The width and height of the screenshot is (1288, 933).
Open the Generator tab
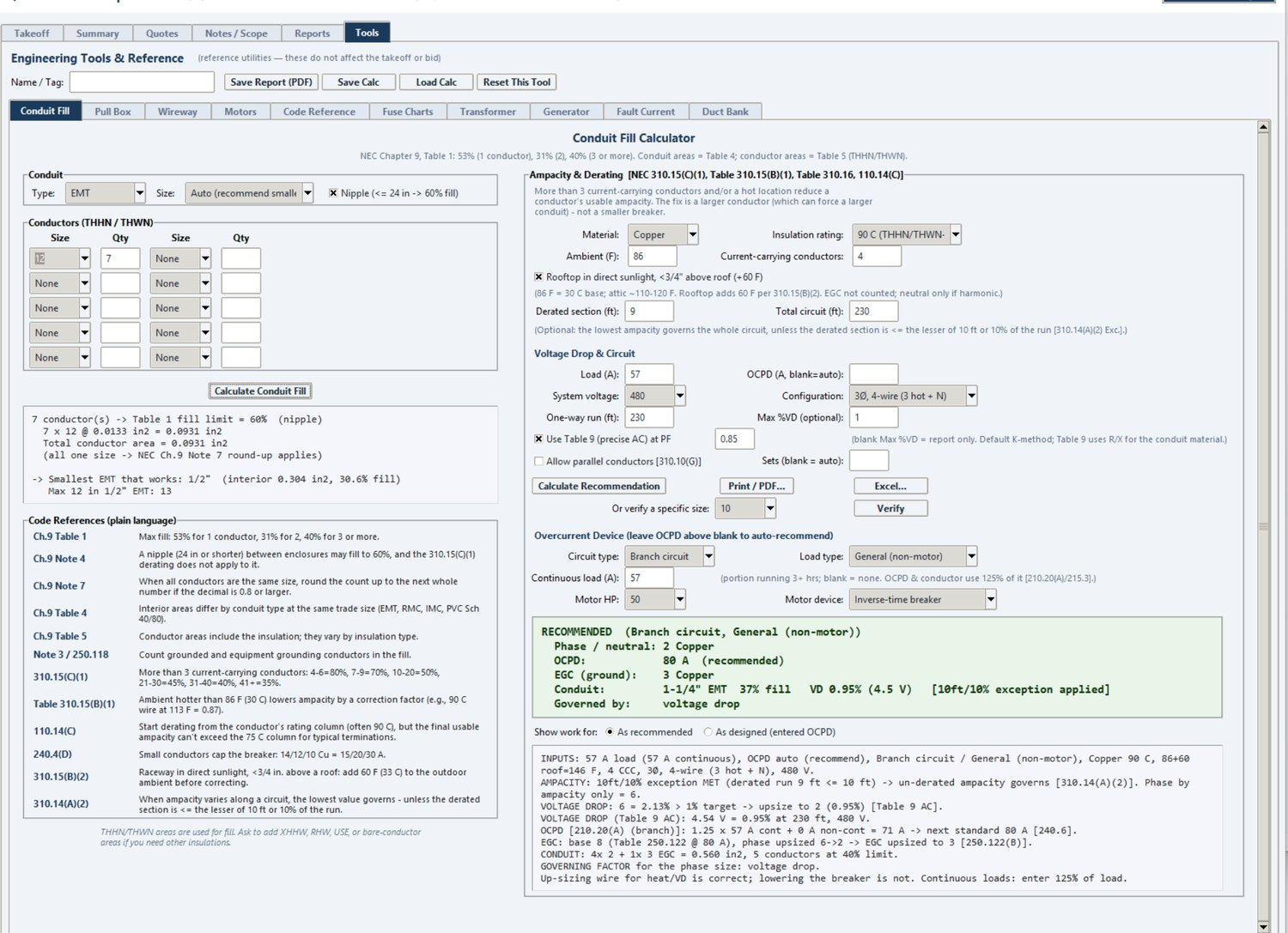click(567, 112)
